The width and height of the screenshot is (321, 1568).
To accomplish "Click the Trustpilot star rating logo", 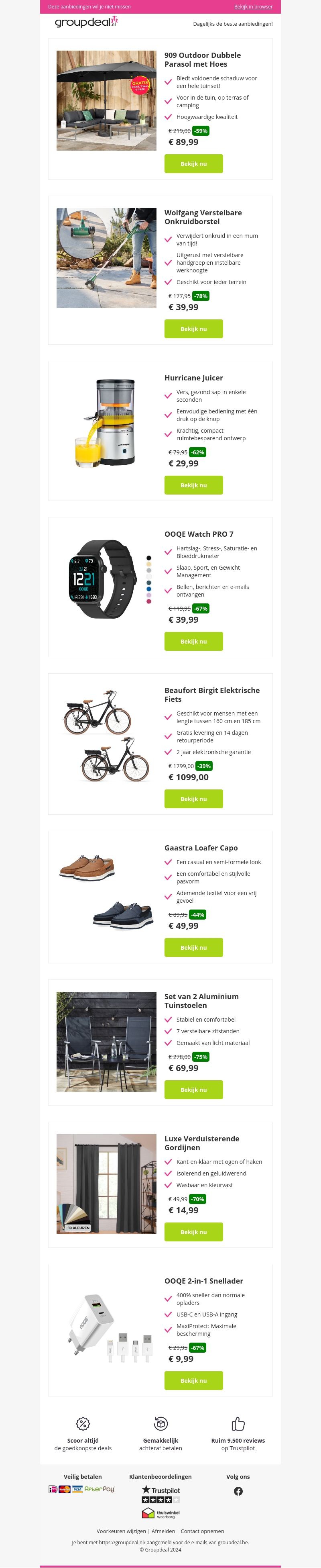I will pyautogui.click(x=160, y=1494).
